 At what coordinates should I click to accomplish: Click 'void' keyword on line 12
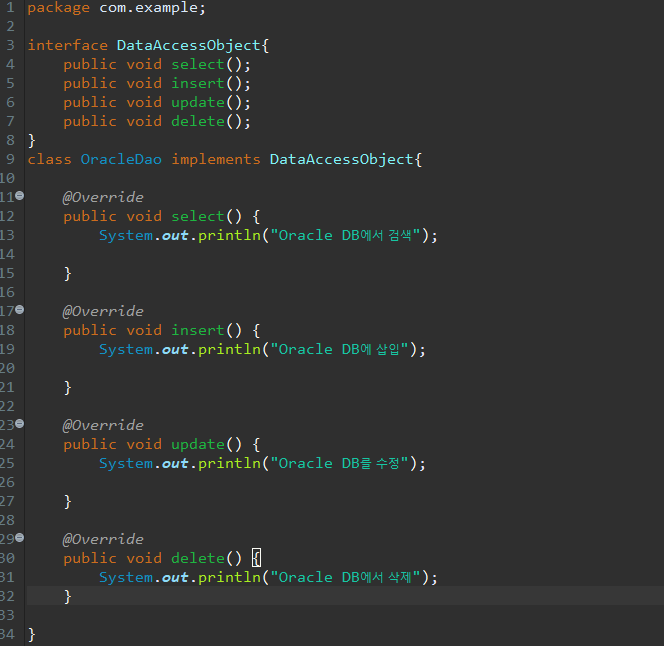(x=144, y=216)
